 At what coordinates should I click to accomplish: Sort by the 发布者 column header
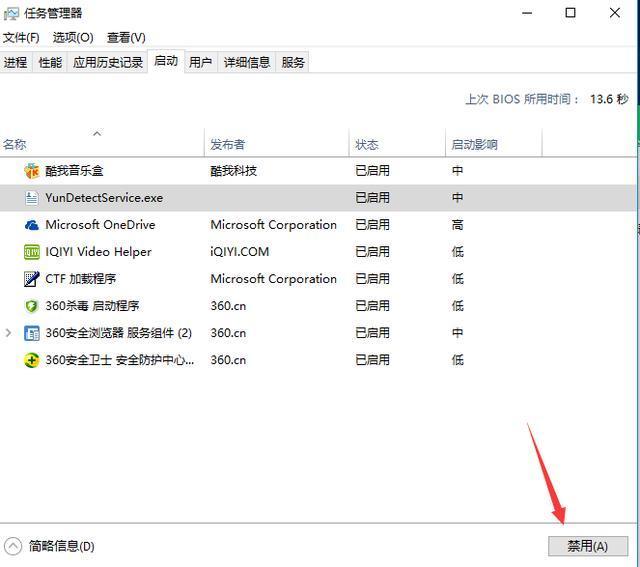tap(277, 142)
